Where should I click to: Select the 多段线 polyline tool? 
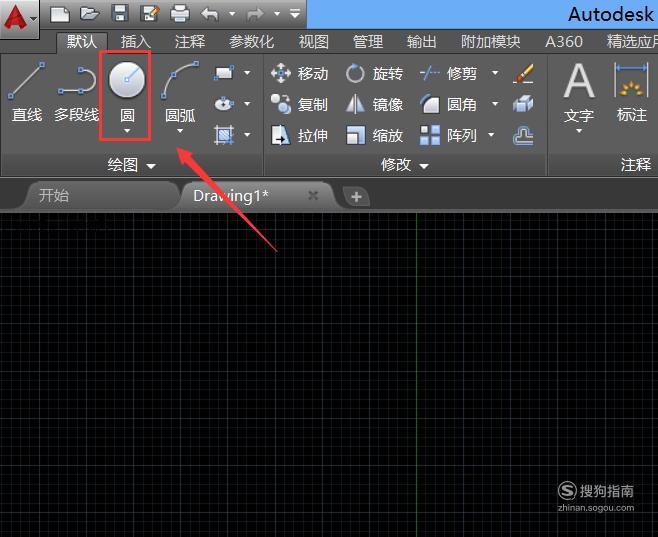tap(76, 91)
